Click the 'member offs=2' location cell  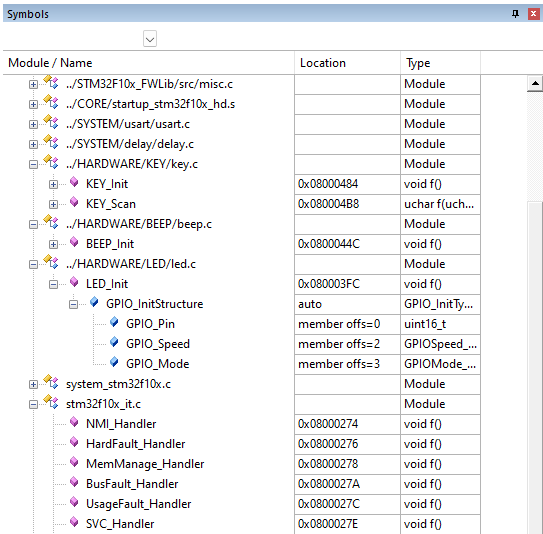tap(347, 344)
